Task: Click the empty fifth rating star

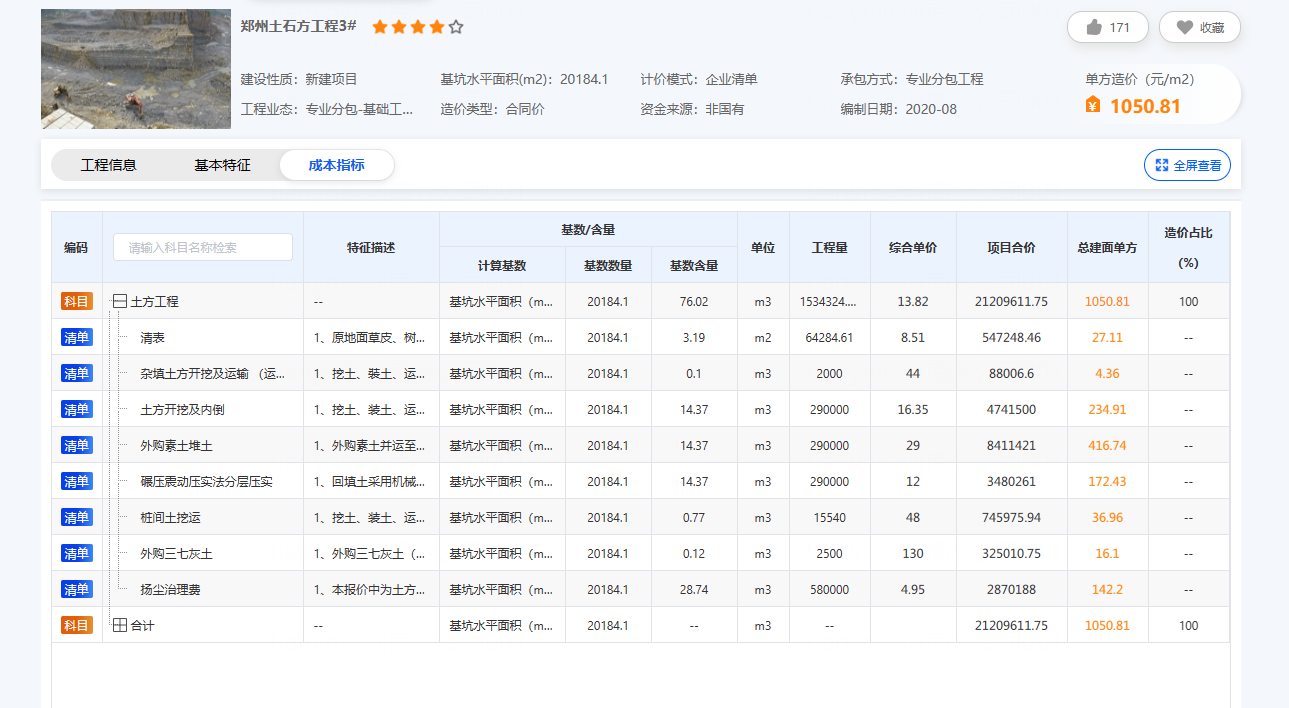Action: 456,27
